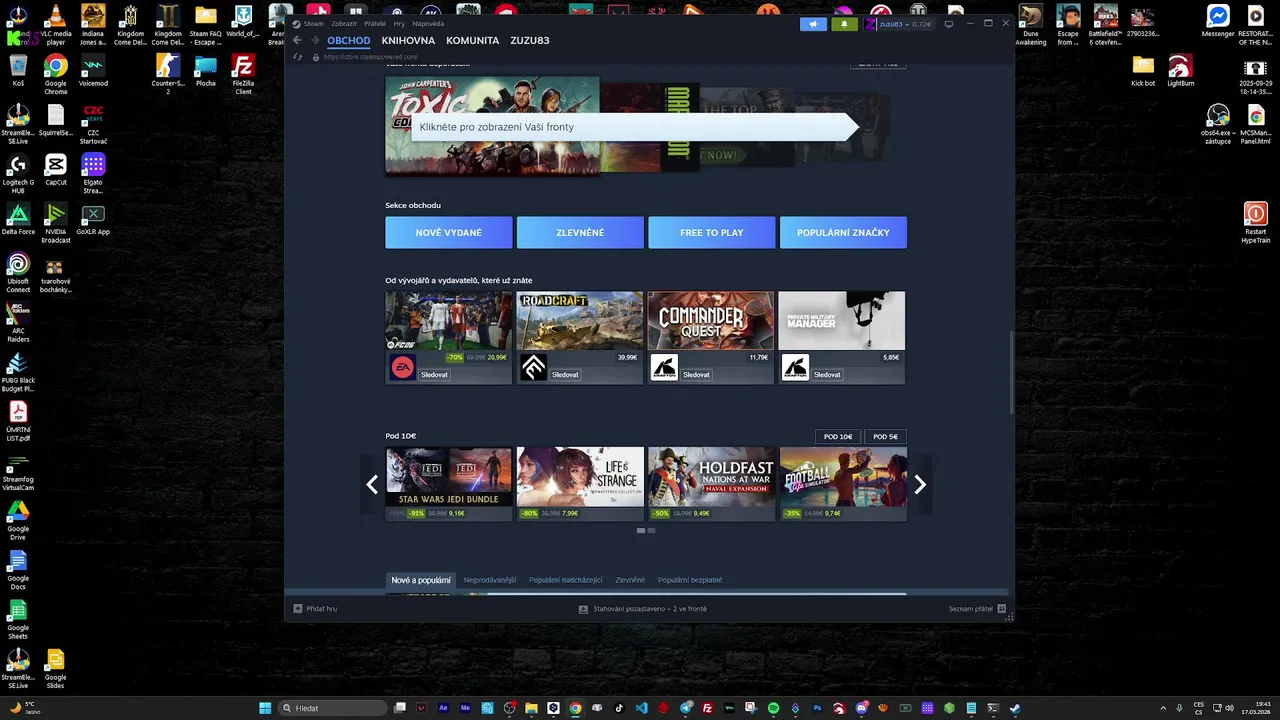The image size is (1280, 720).
Task: Click the POPULÁRNÍ ZNAČKY button
Action: [x=843, y=232]
